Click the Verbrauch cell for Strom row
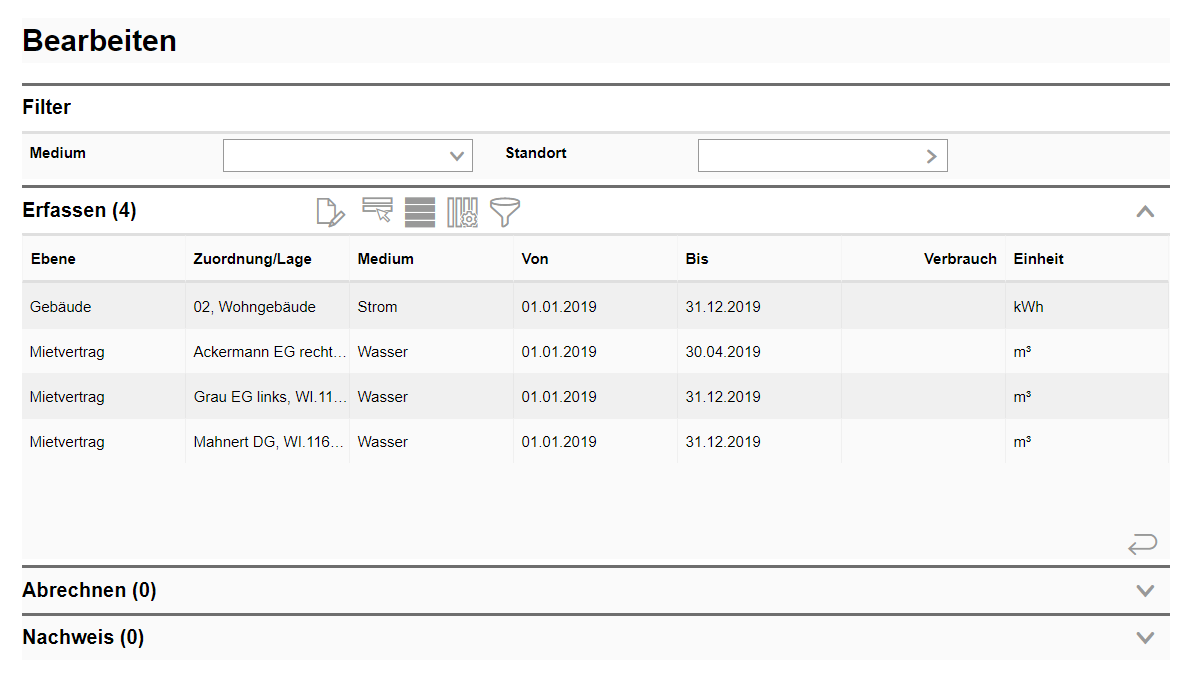 tap(922, 307)
